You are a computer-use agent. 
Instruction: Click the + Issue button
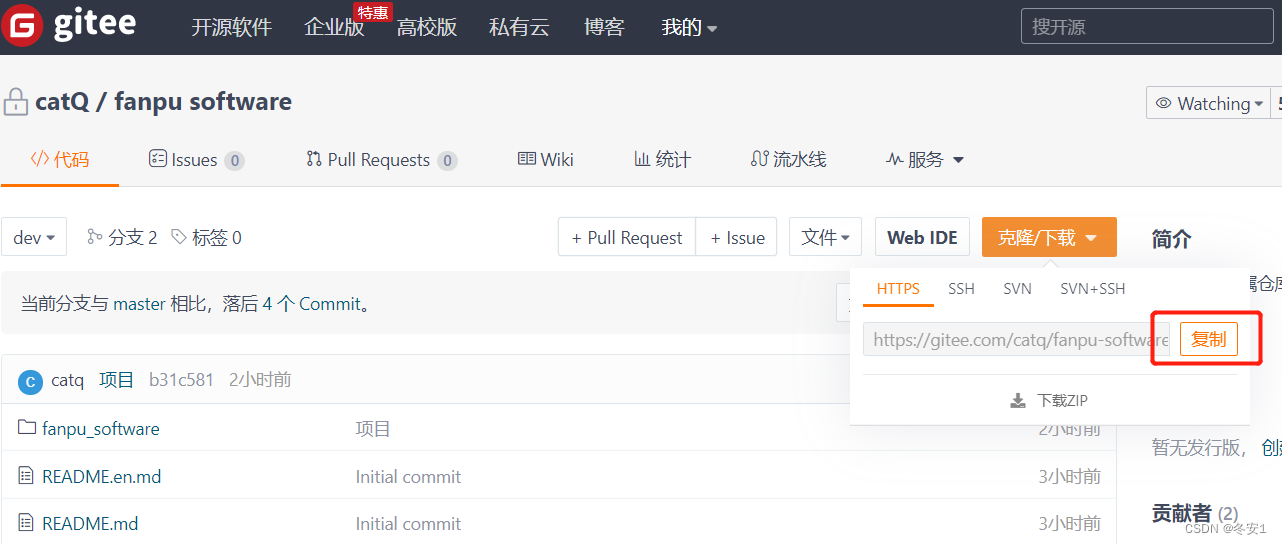point(737,237)
